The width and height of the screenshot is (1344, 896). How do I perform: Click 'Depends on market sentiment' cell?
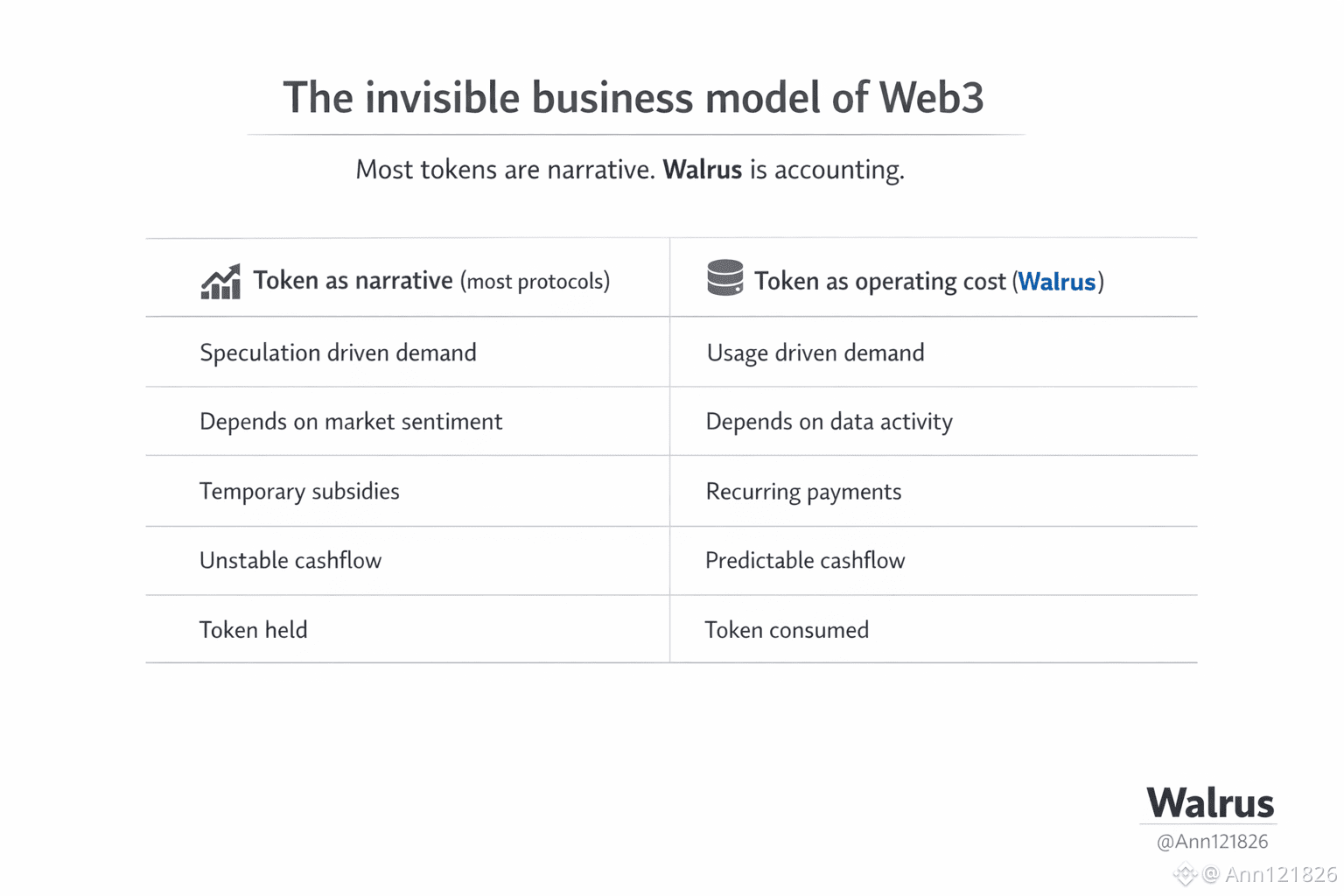(351, 422)
